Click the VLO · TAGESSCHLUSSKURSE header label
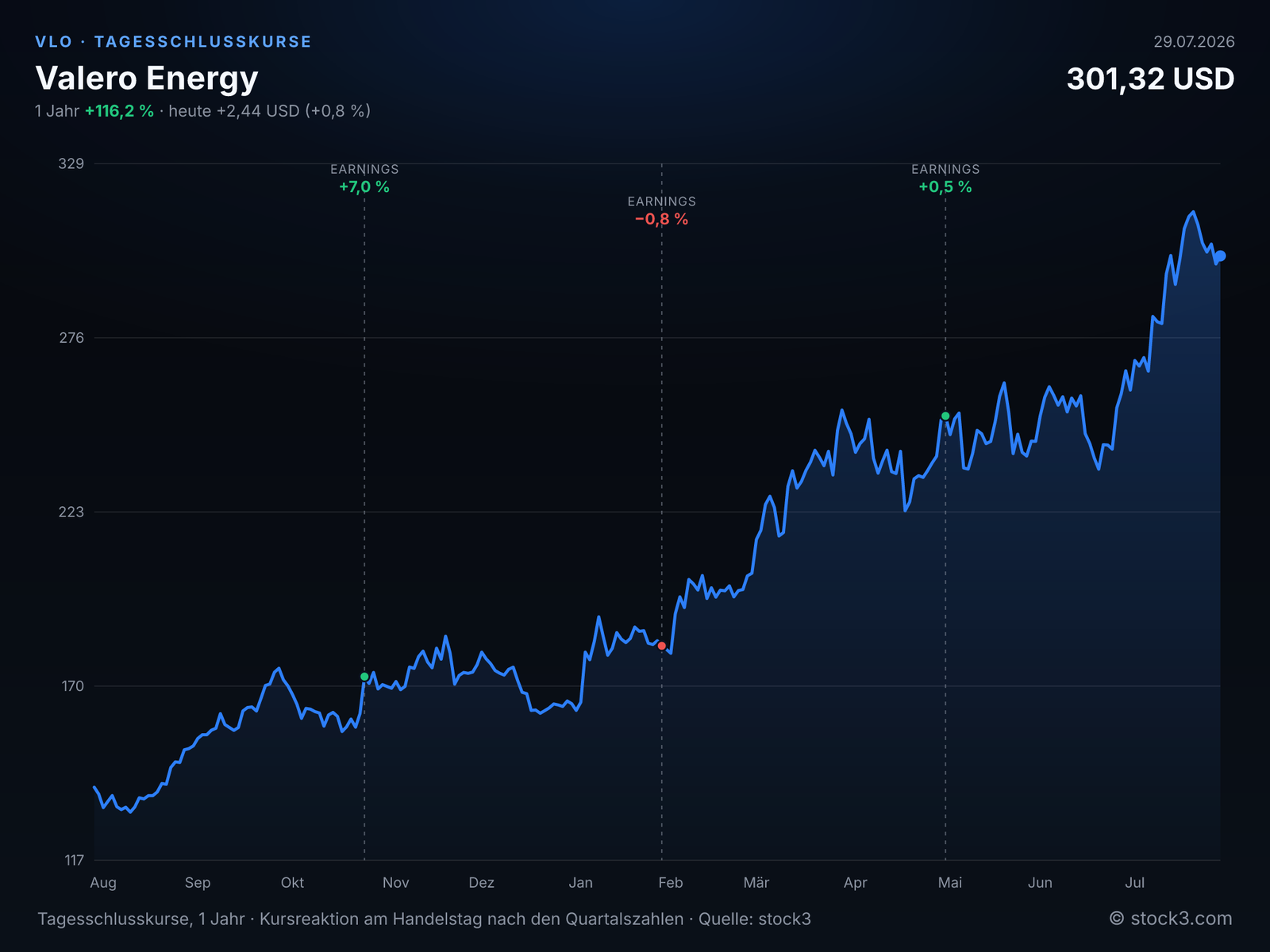 click(x=173, y=41)
